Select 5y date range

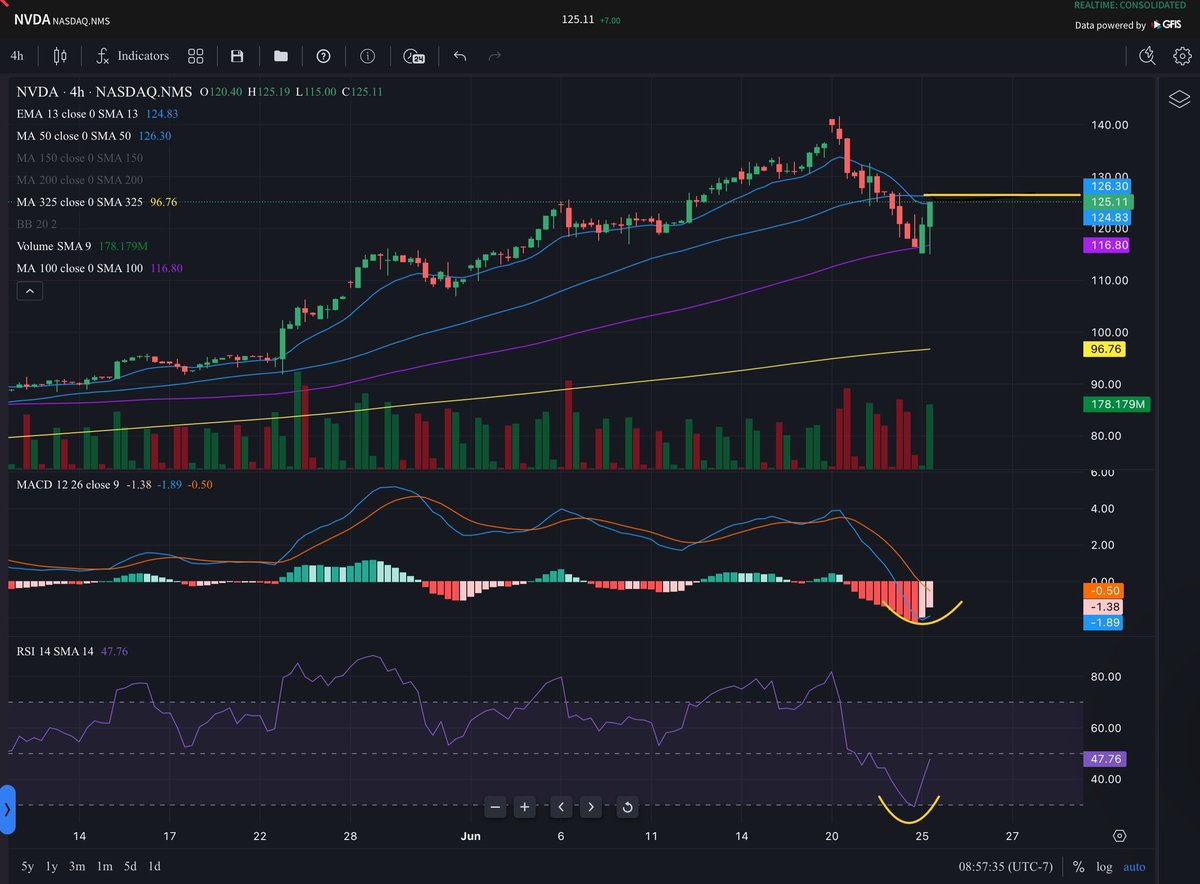pos(30,867)
